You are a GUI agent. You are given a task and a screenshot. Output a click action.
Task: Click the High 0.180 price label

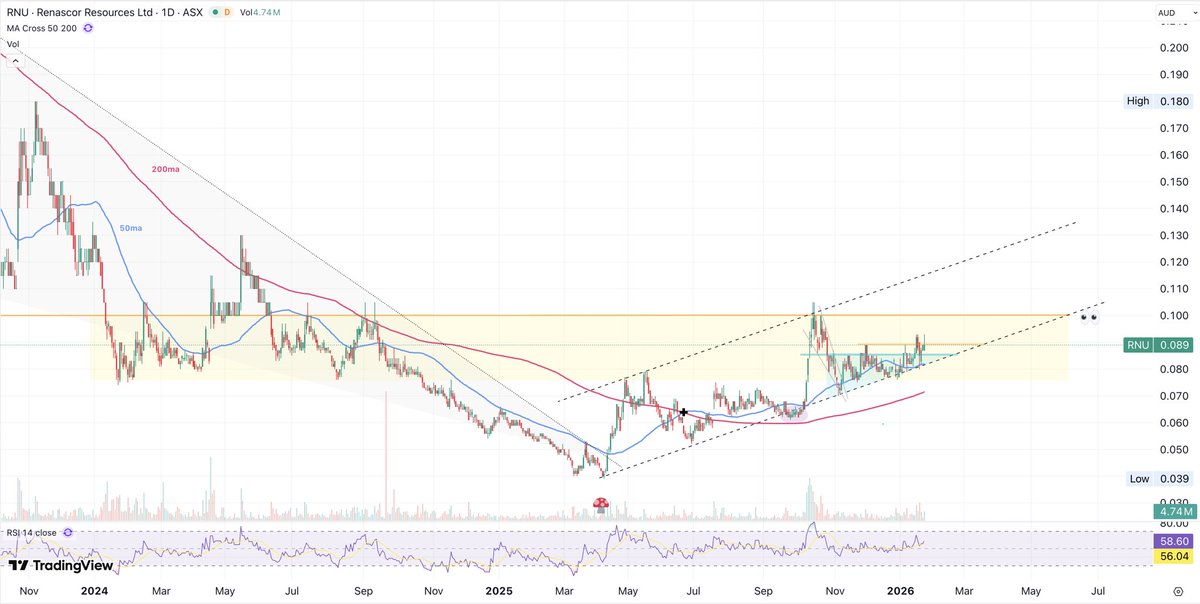point(1159,101)
